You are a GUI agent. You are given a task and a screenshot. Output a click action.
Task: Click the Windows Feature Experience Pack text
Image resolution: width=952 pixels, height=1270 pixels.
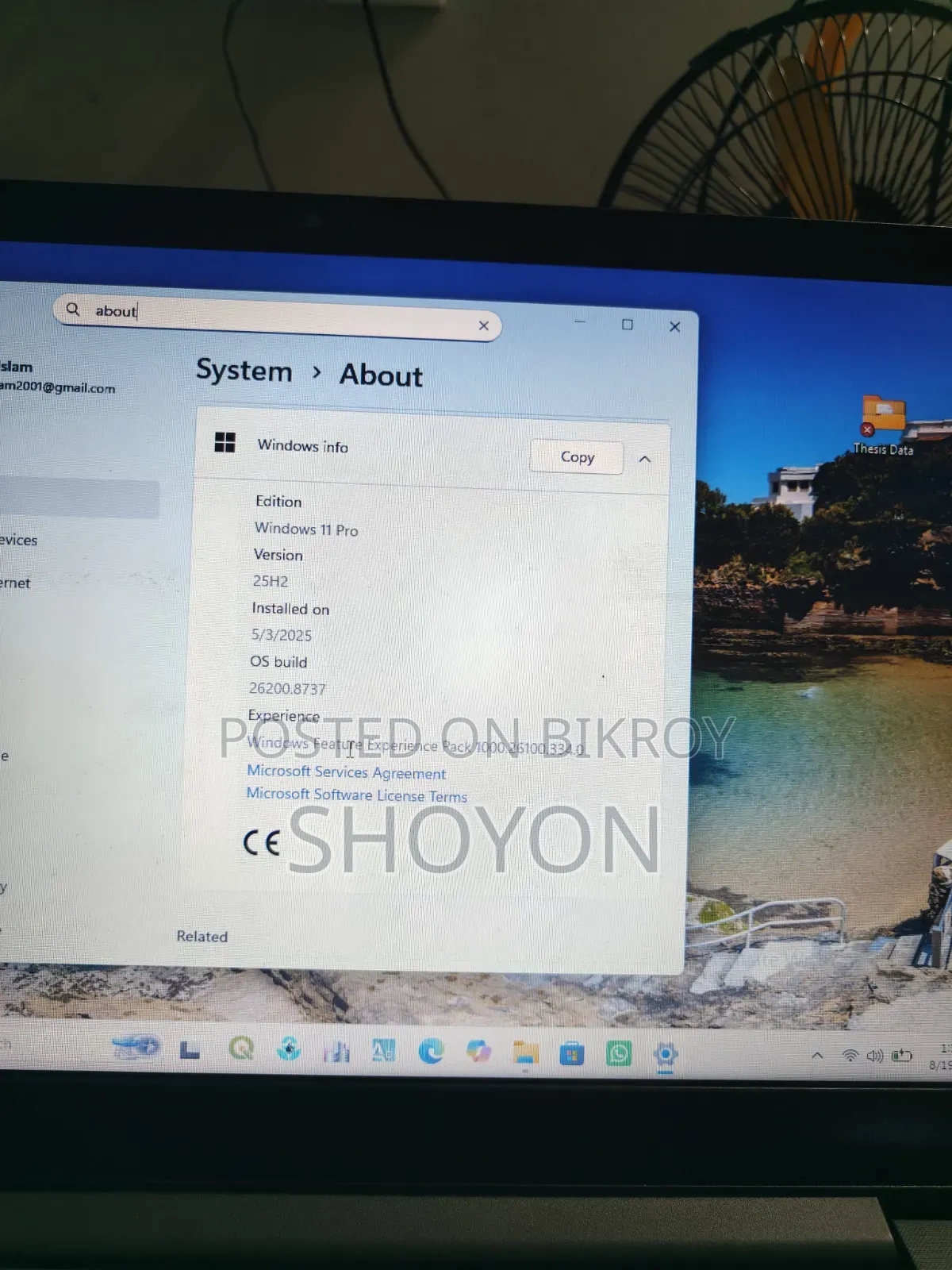click(415, 745)
